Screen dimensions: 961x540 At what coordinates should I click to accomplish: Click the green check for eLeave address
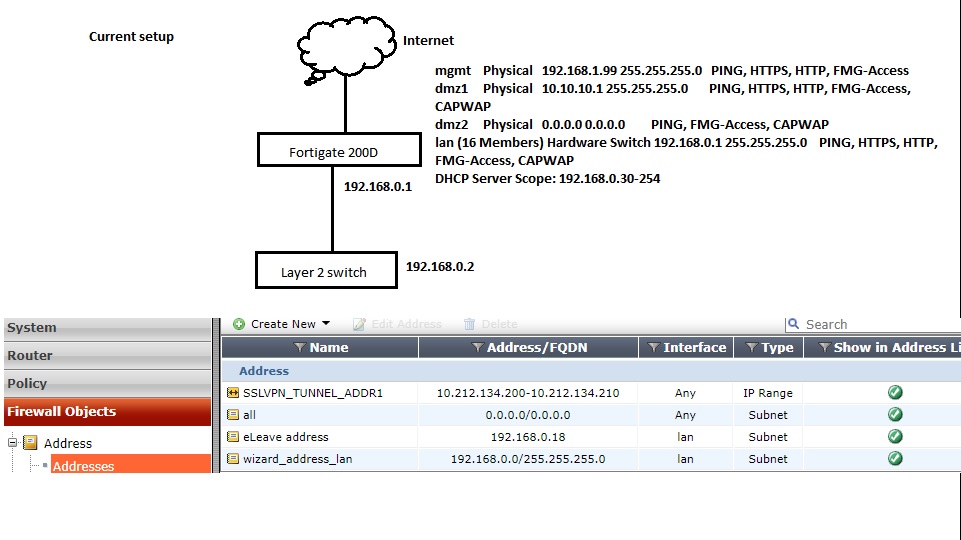click(895, 436)
